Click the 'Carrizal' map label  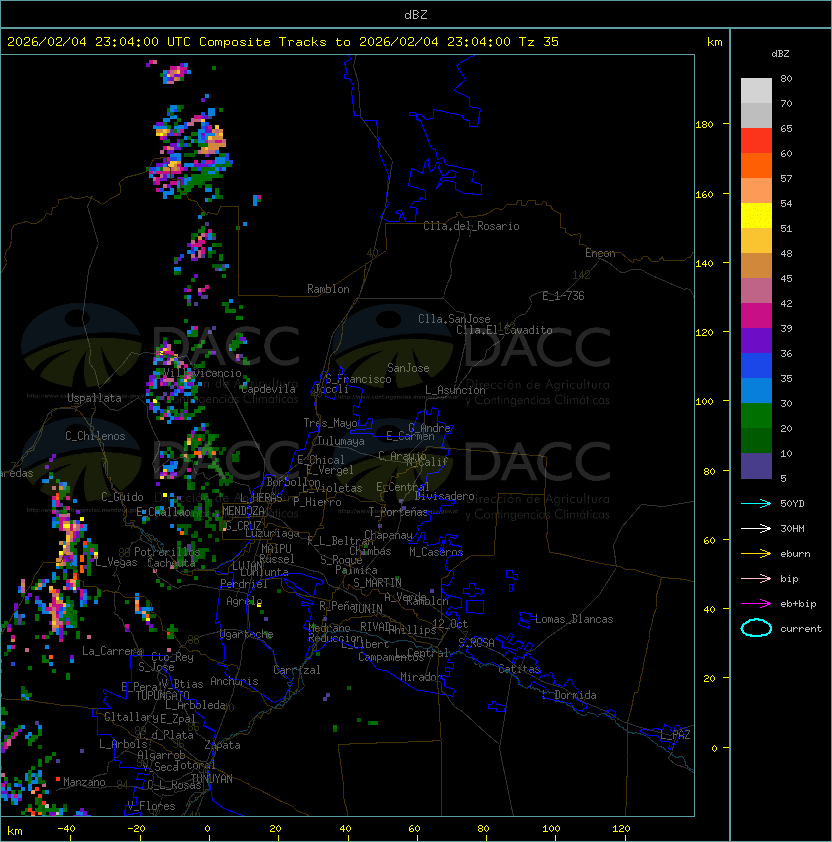click(297, 670)
